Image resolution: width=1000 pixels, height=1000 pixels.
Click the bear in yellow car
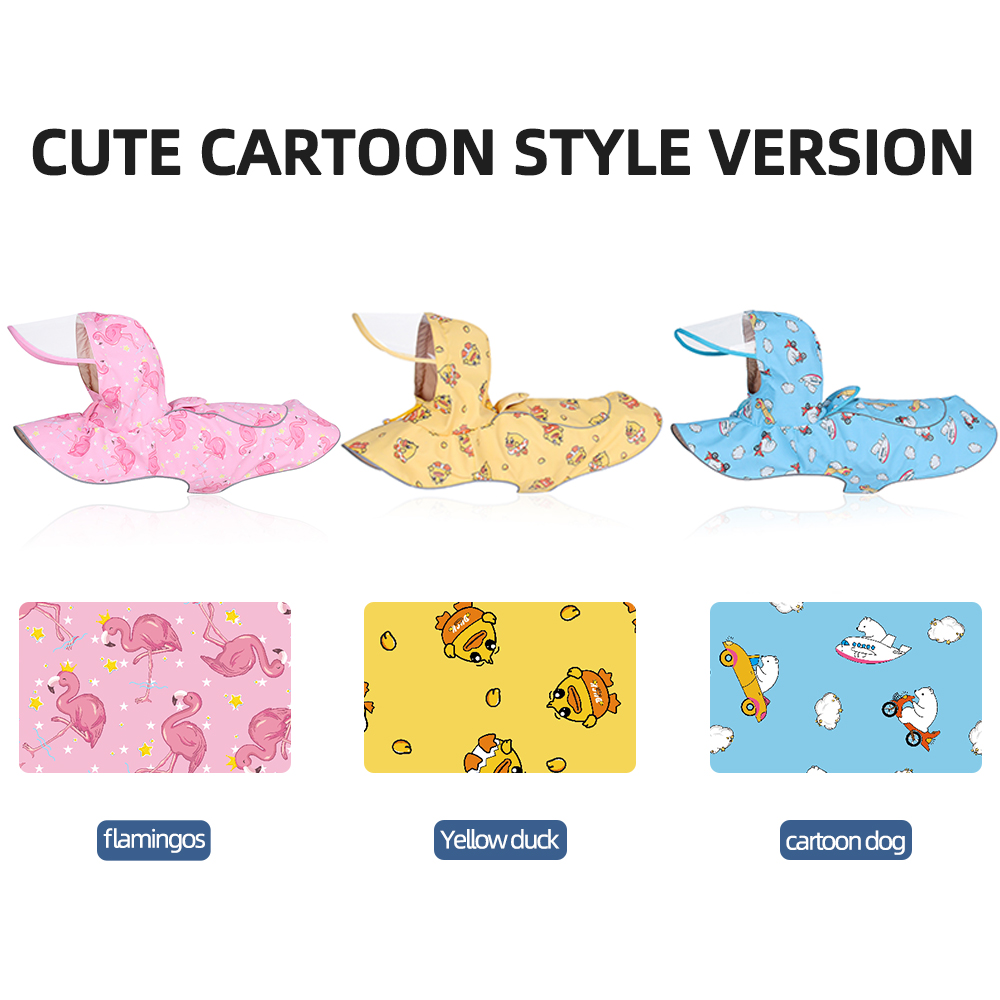749,680
